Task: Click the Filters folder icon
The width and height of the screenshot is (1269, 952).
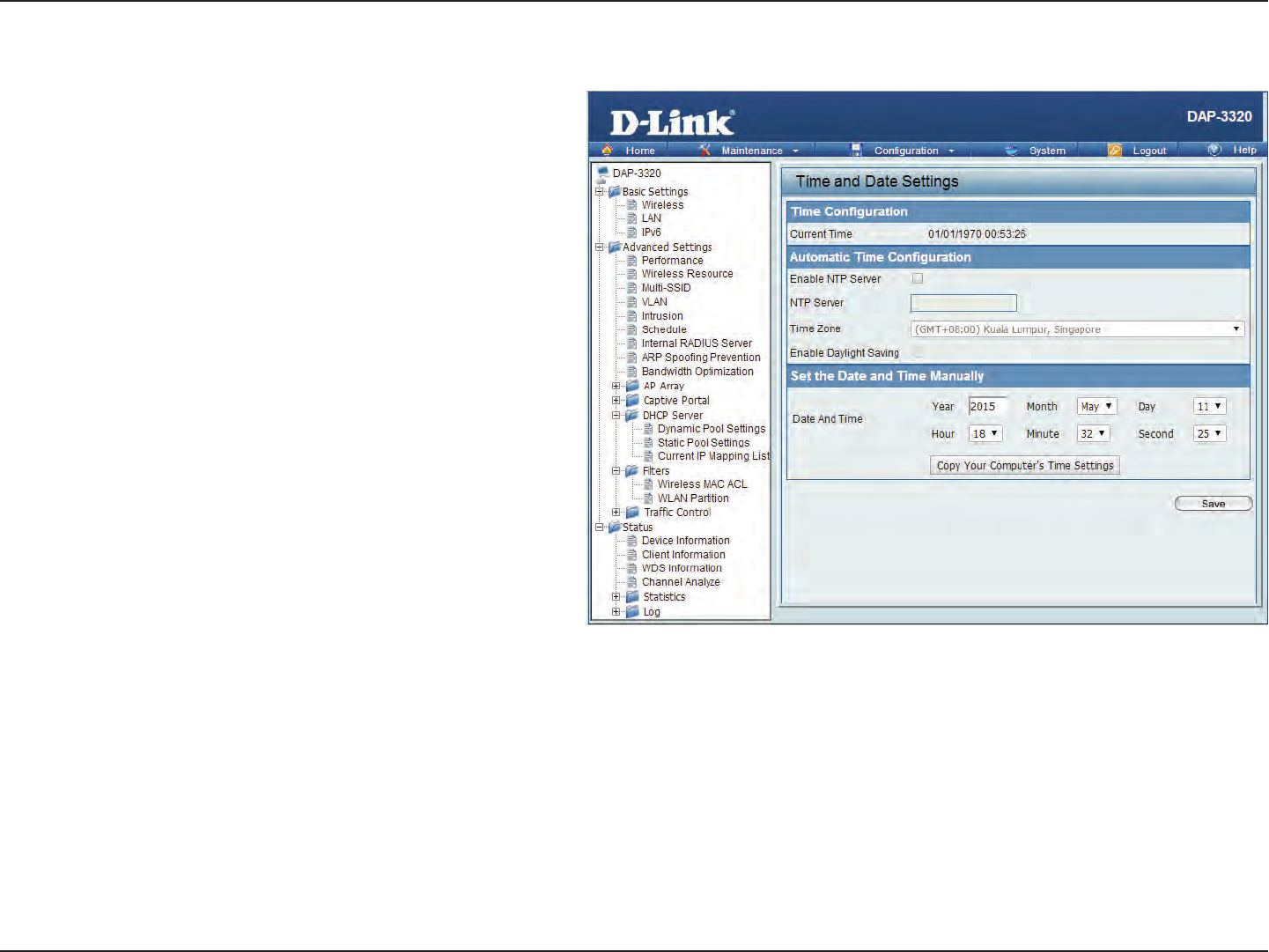Action: coord(632,470)
